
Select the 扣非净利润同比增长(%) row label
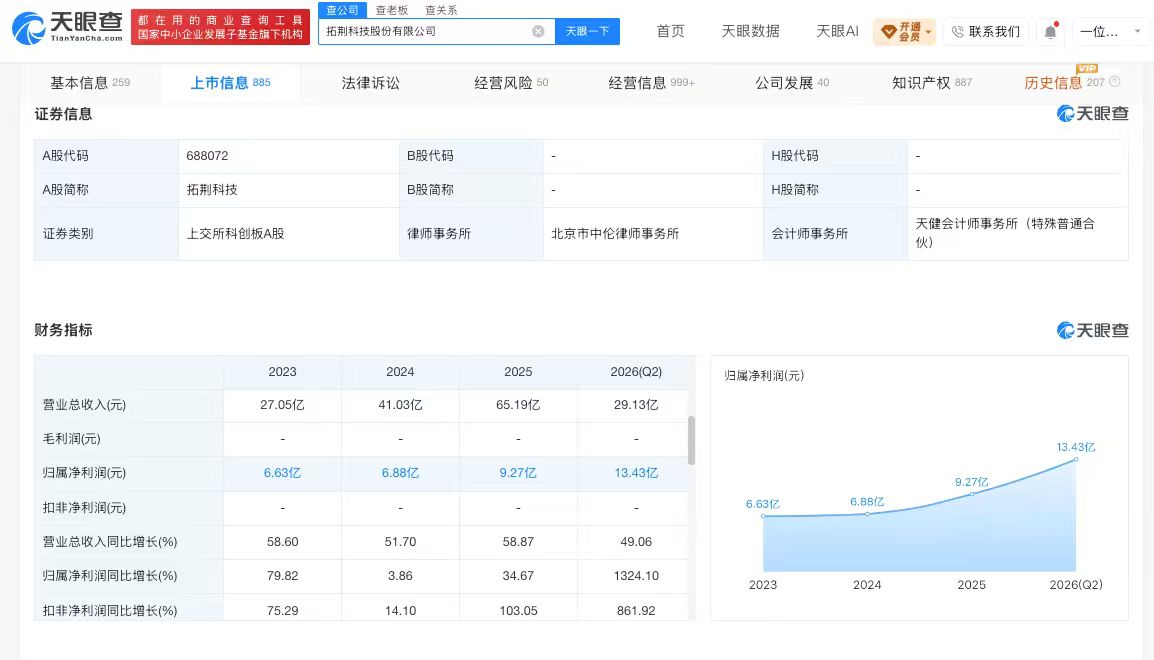[x=110, y=611]
